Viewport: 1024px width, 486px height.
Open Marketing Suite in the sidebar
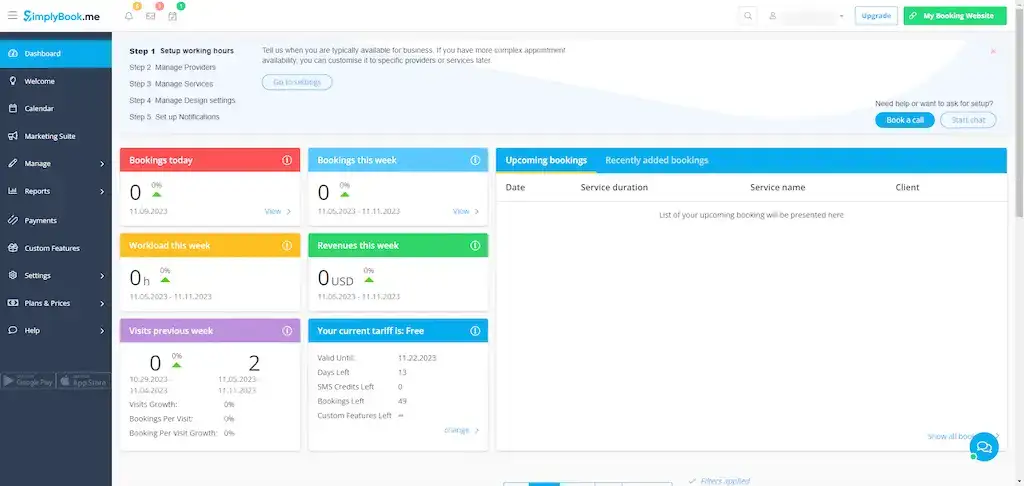(x=49, y=136)
